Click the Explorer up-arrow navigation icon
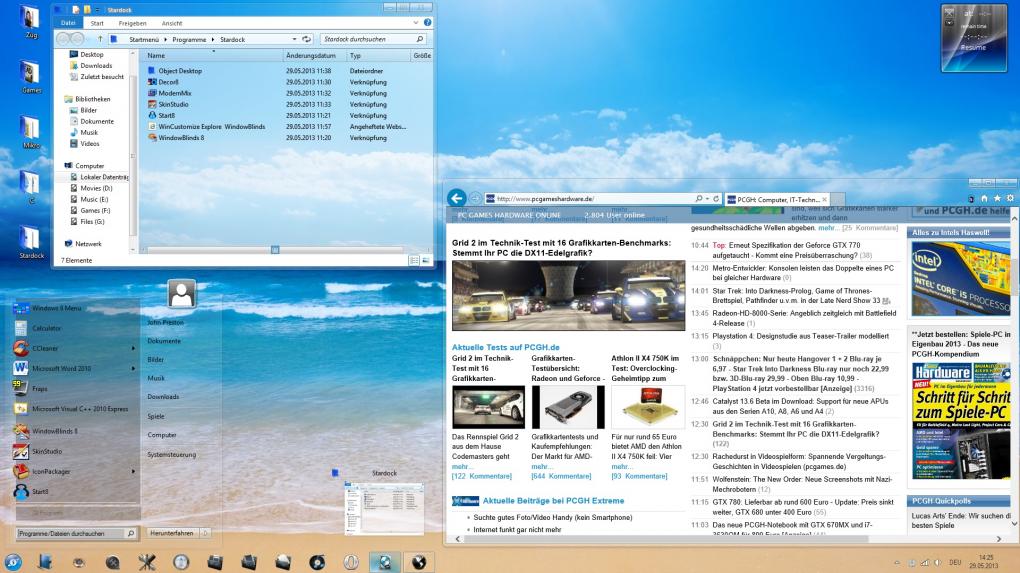 [x=100, y=39]
